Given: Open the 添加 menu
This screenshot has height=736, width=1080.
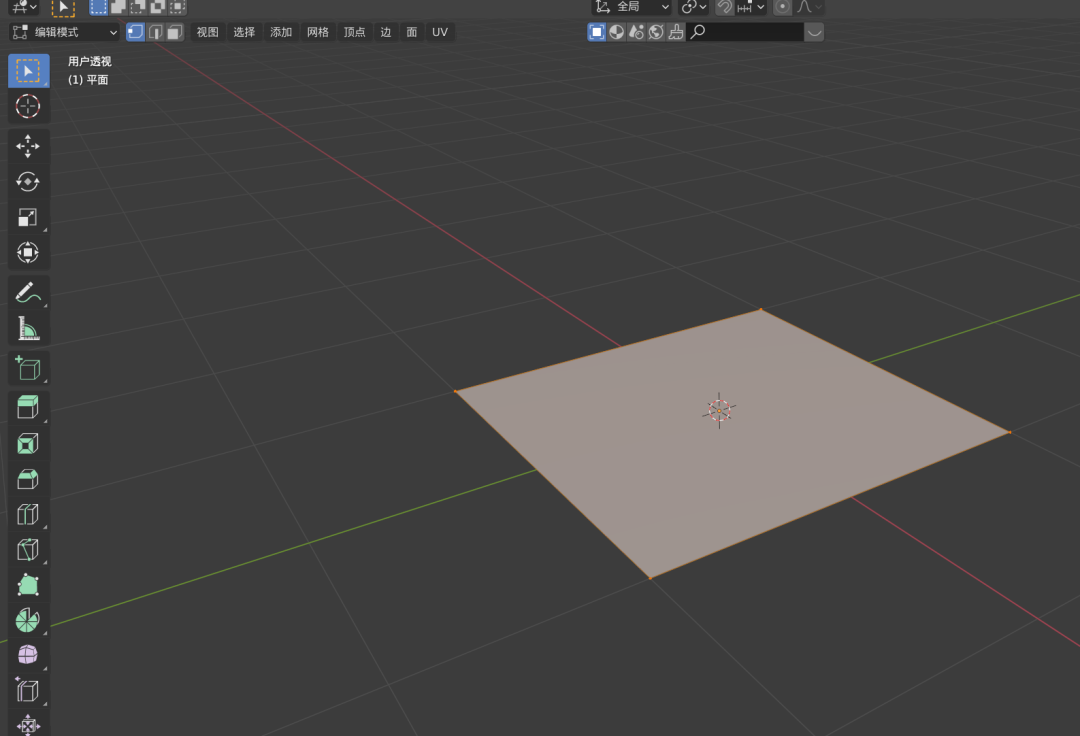Looking at the screenshot, I should [x=281, y=32].
